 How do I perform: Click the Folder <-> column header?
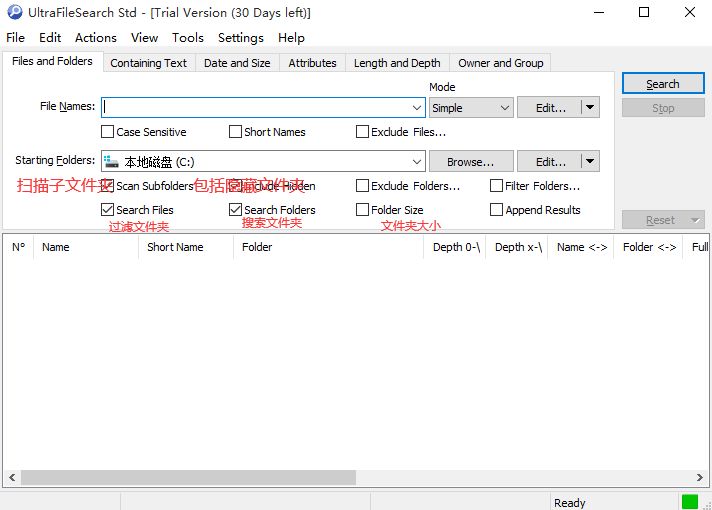tap(648, 247)
